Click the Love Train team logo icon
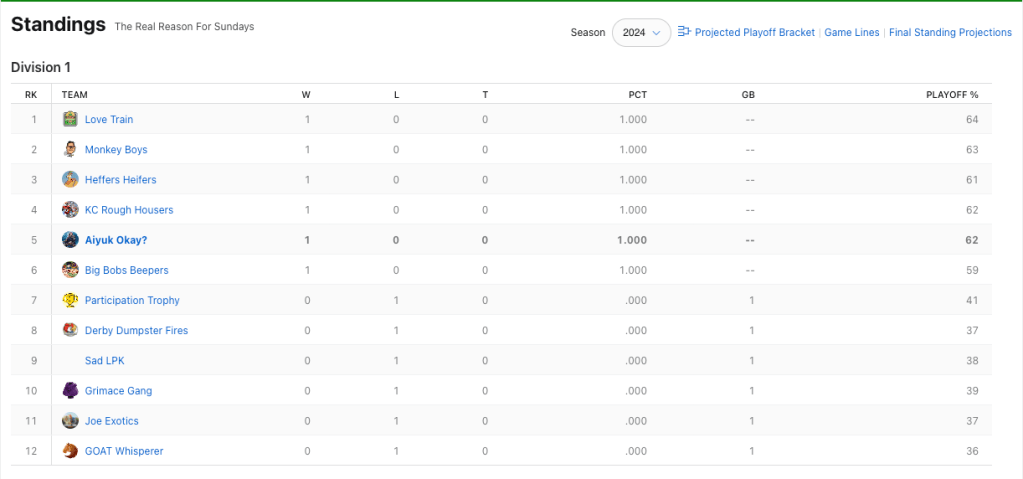This screenshot has width=1023, height=479. tap(70, 119)
